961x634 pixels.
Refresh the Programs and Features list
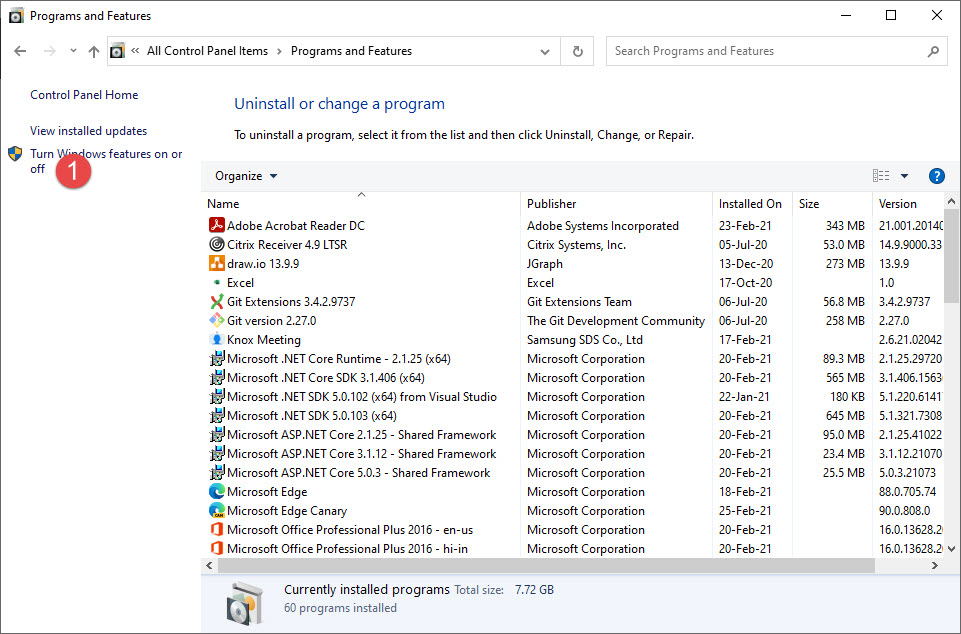pyautogui.click(x=577, y=52)
